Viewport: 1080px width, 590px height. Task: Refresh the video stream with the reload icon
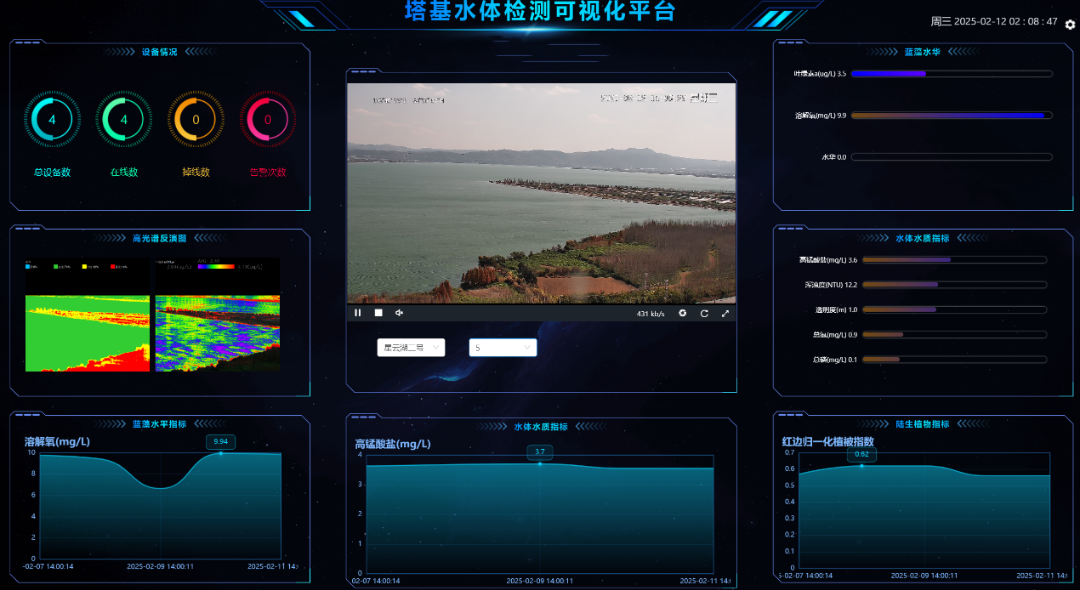[704, 313]
